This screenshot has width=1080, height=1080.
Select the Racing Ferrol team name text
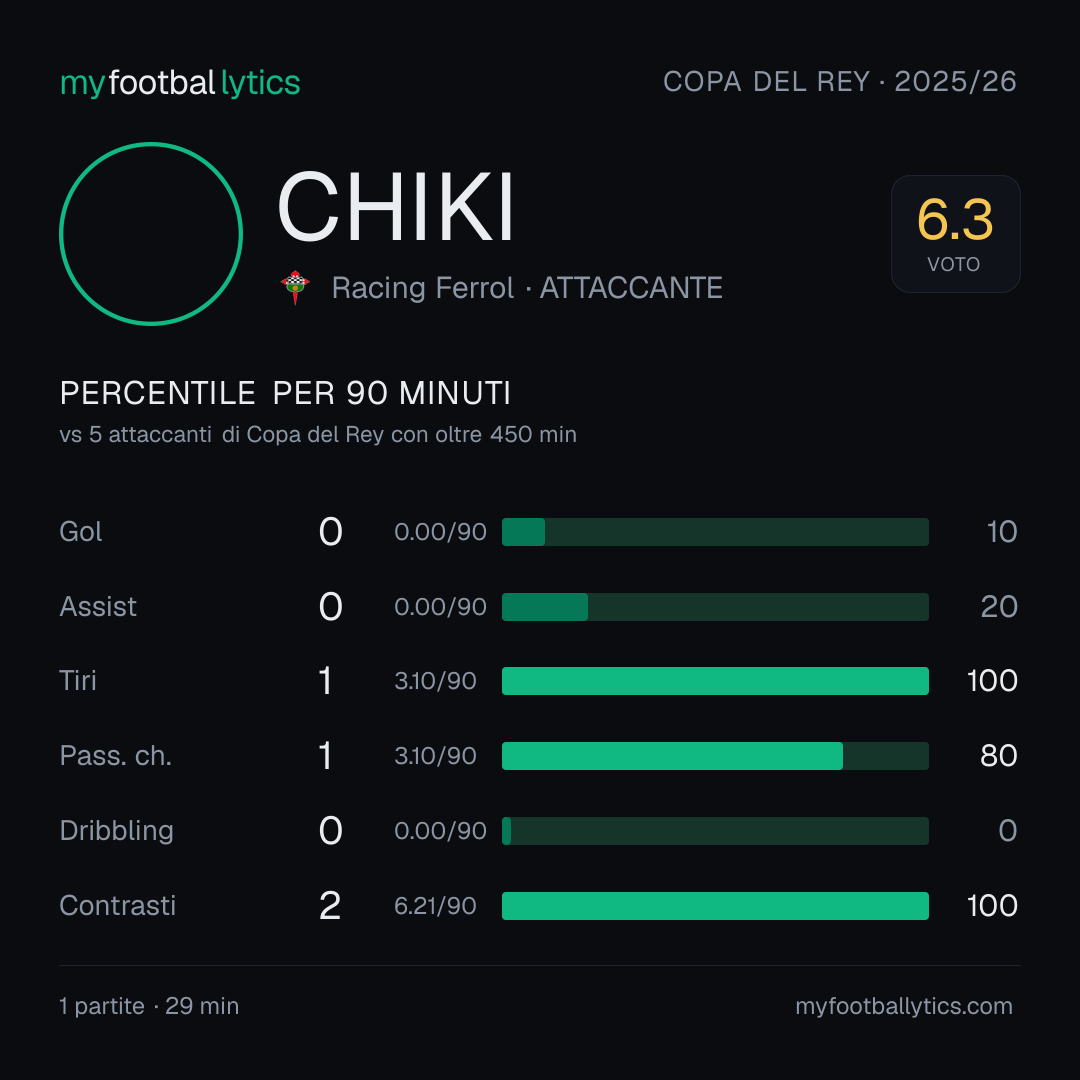pyautogui.click(x=423, y=288)
